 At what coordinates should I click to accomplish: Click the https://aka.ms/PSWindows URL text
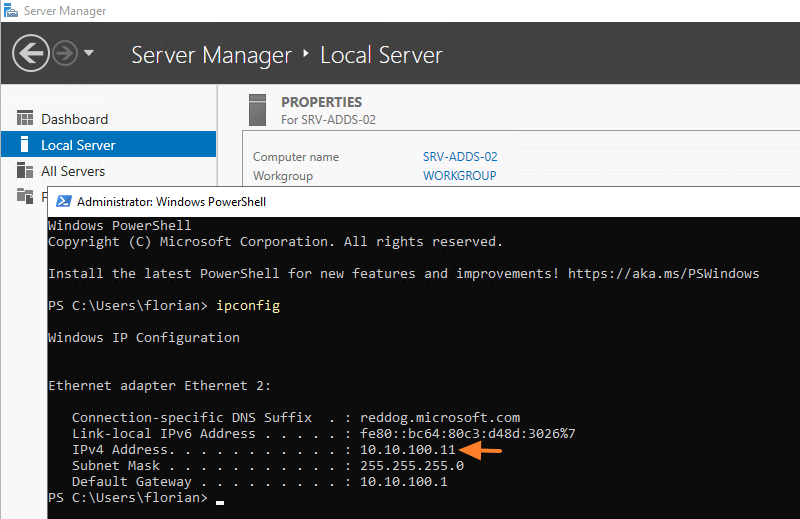click(663, 274)
